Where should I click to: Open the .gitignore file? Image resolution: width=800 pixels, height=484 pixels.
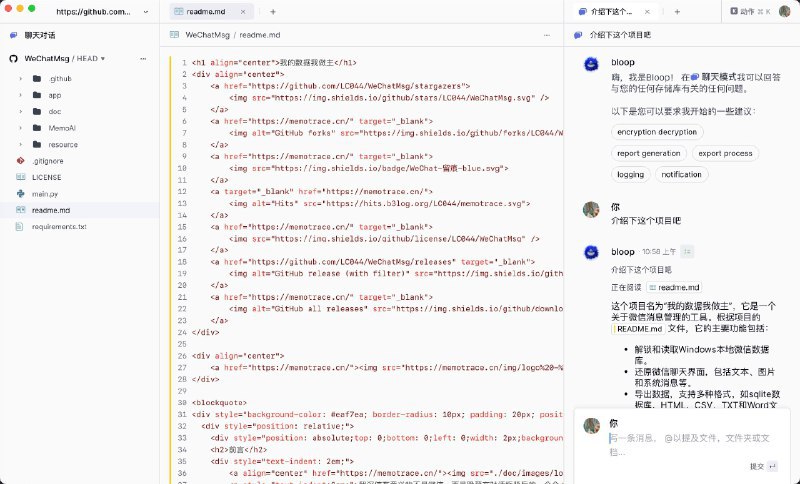coord(48,160)
